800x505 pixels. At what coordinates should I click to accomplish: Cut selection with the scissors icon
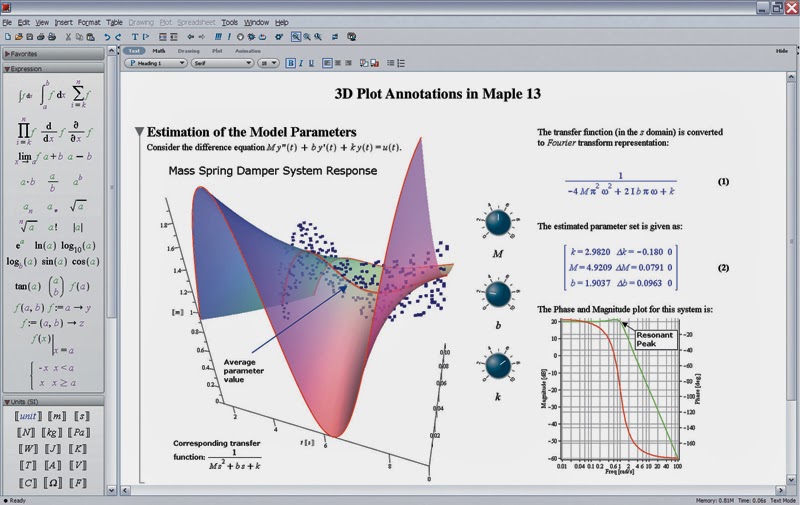coord(68,37)
